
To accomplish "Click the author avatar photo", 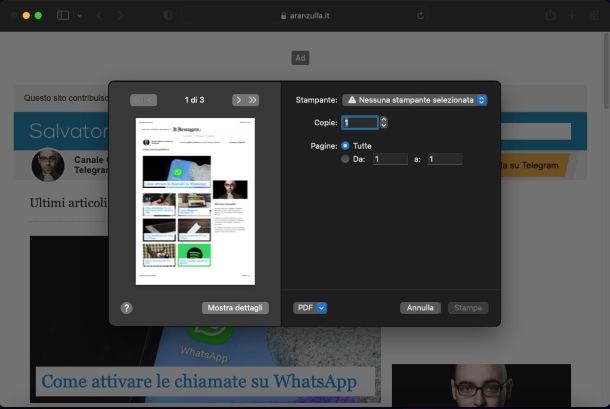I will coord(48,165).
